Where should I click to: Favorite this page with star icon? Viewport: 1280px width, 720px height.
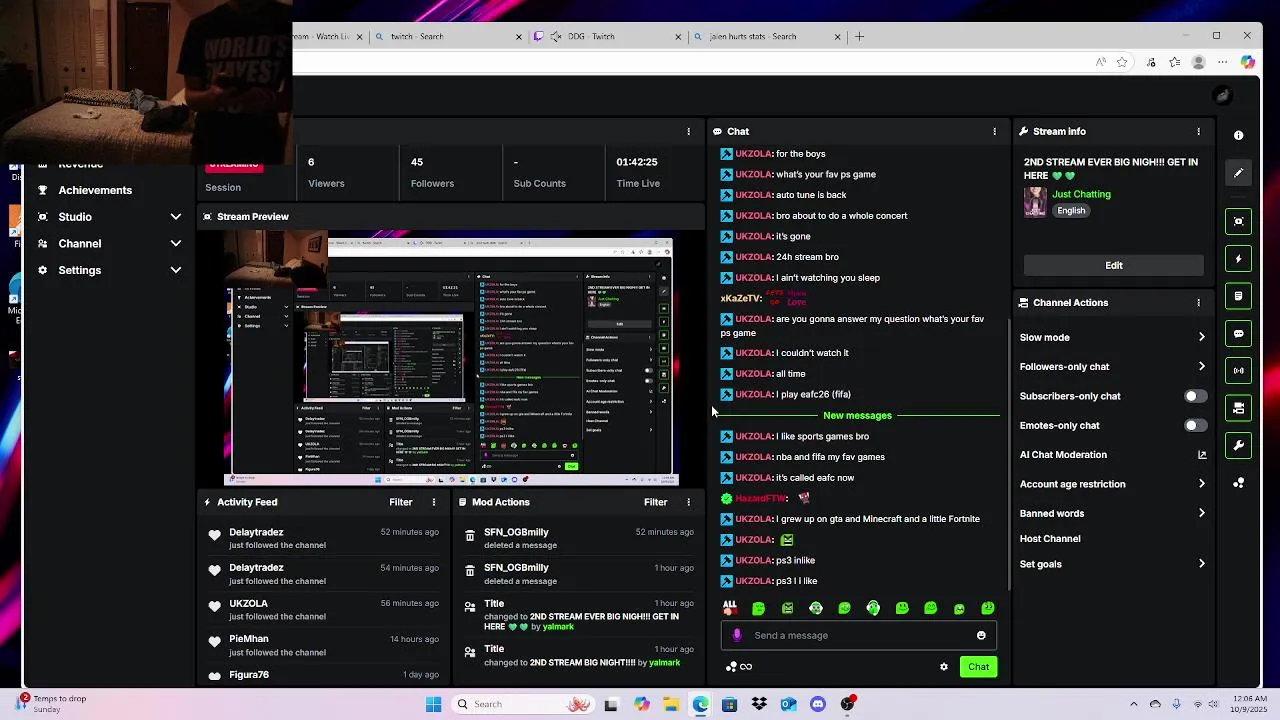(1122, 62)
